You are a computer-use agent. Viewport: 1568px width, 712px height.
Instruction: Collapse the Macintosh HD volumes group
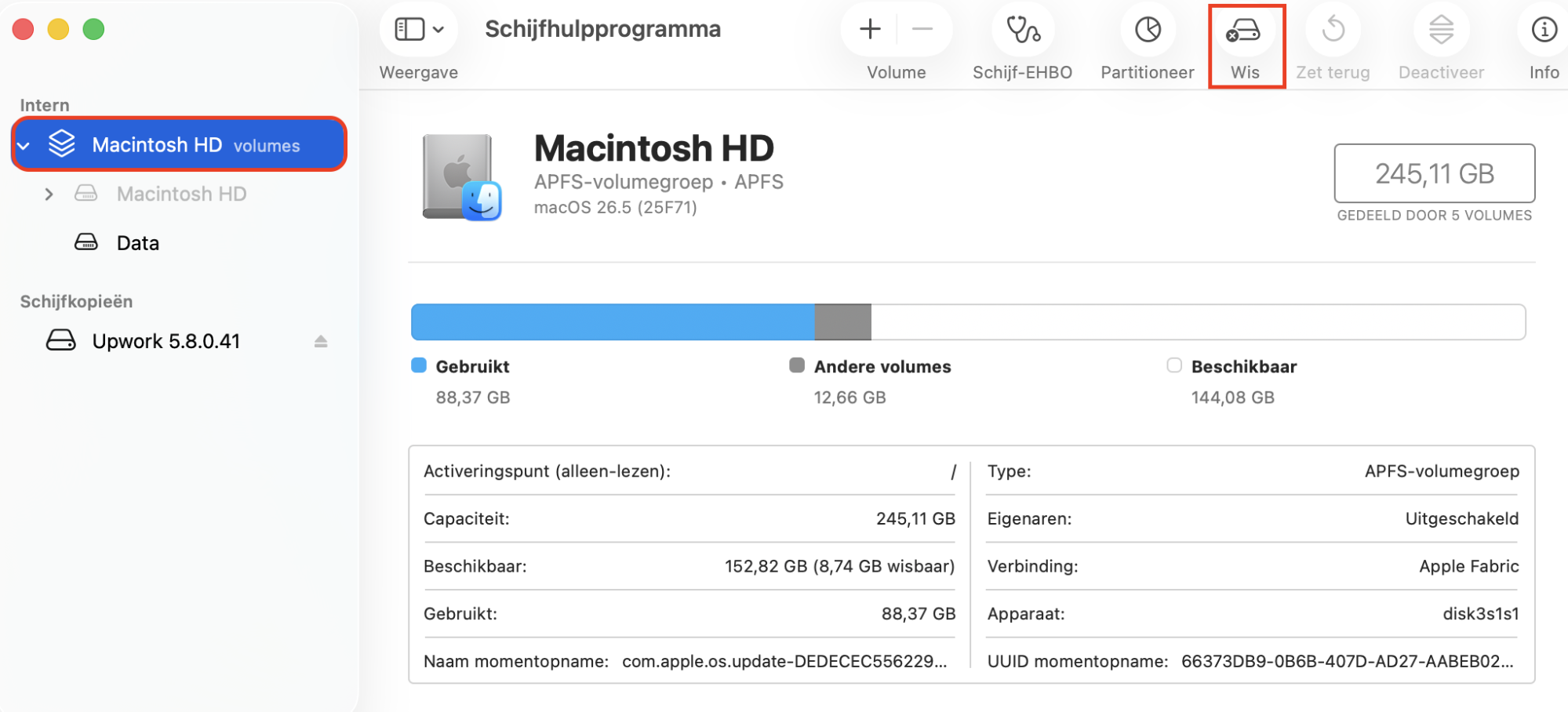[24, 146]
